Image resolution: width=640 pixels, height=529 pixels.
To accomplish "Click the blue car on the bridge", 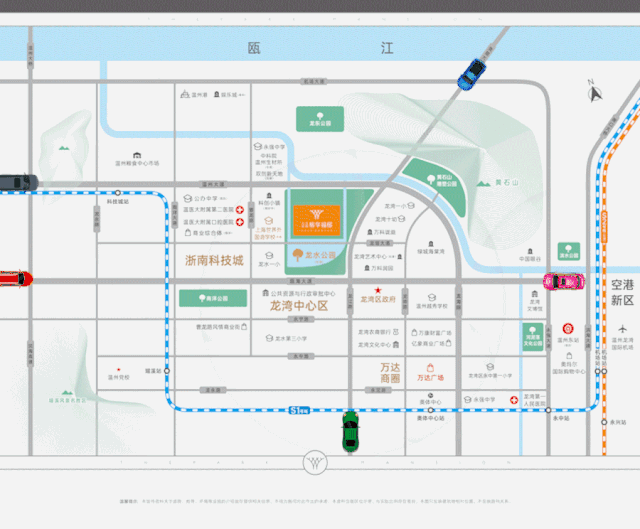I will (x=471, y=71).
